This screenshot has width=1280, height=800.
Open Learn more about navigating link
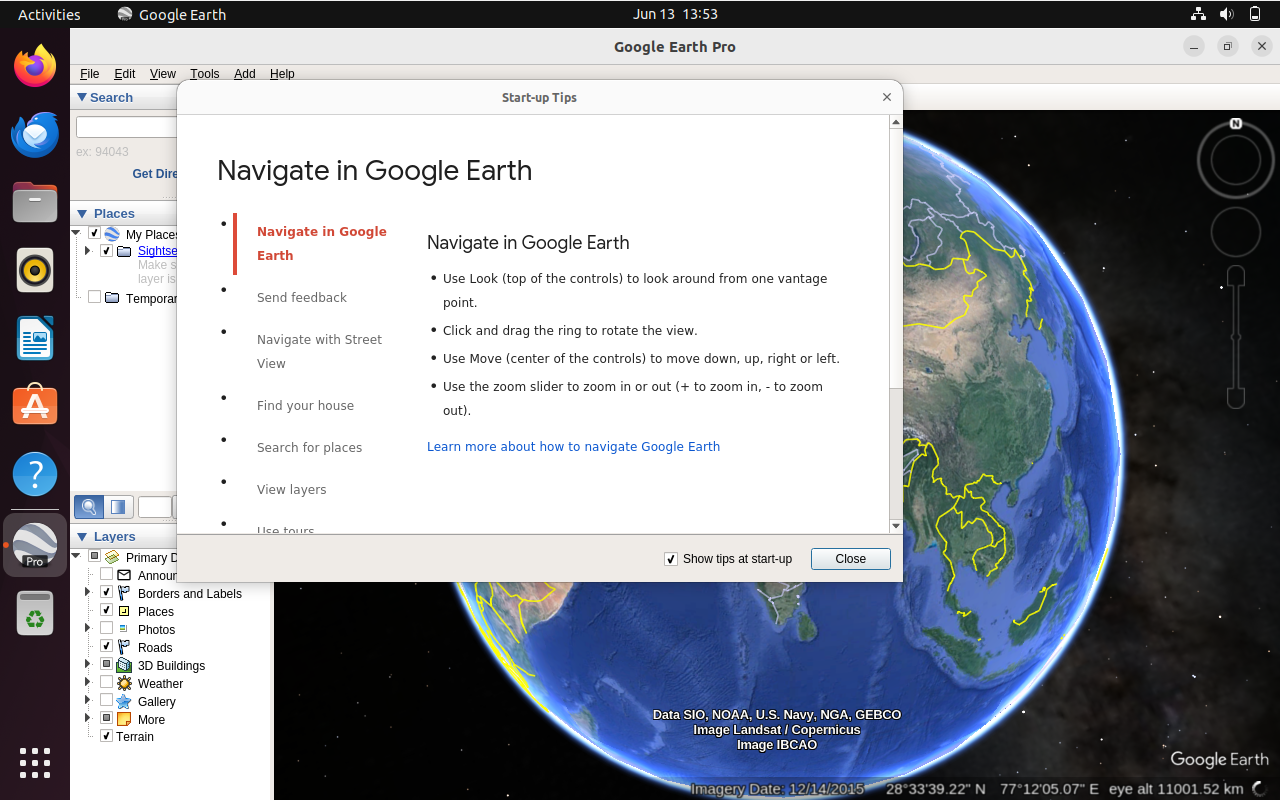[x=573, y=447]
